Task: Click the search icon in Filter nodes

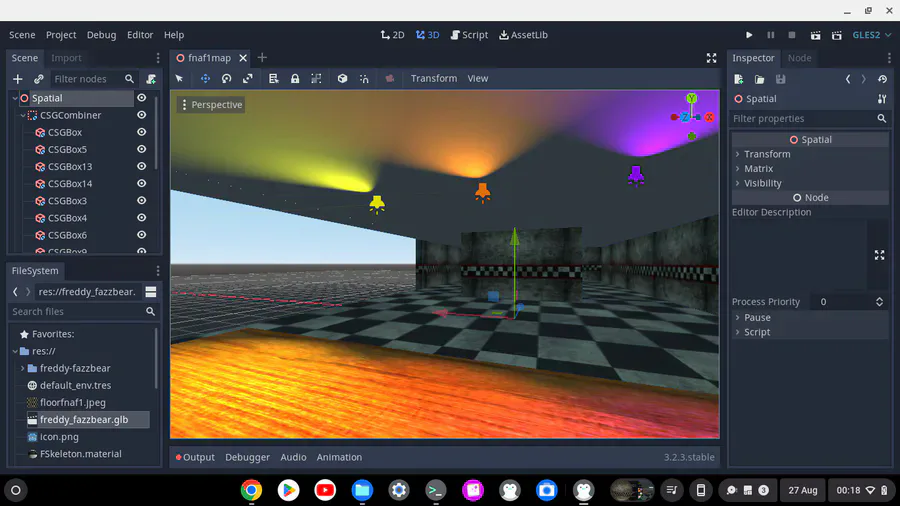Action: (x=129, y=79)
